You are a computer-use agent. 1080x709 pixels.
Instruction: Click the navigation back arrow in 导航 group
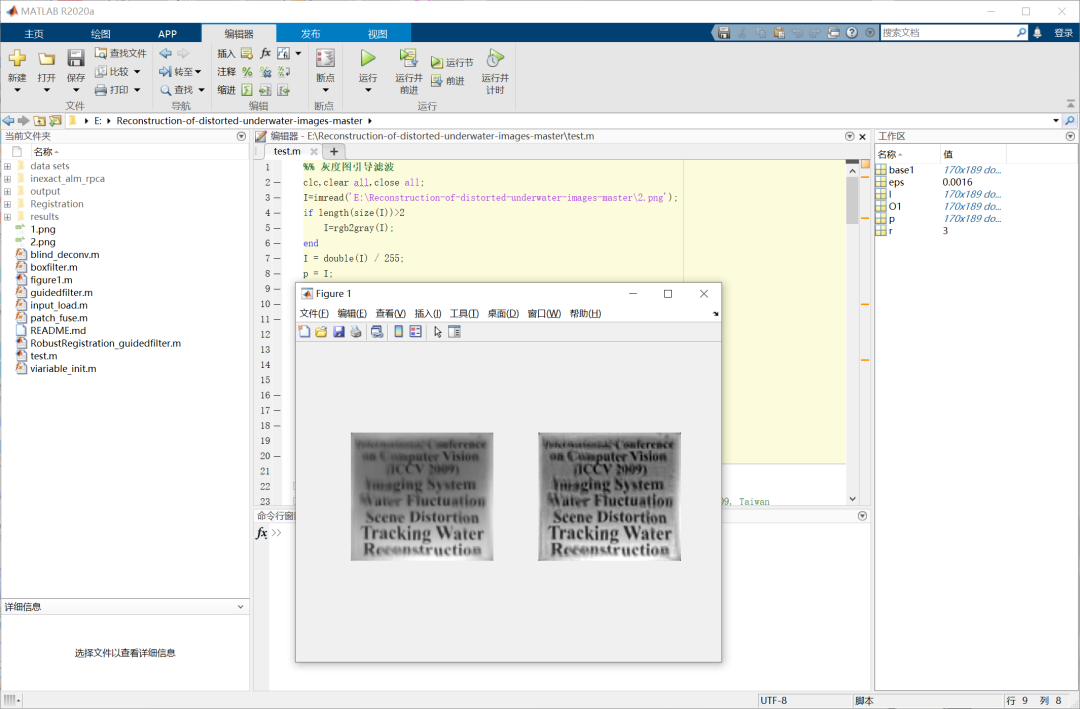(x=165, y=53)
